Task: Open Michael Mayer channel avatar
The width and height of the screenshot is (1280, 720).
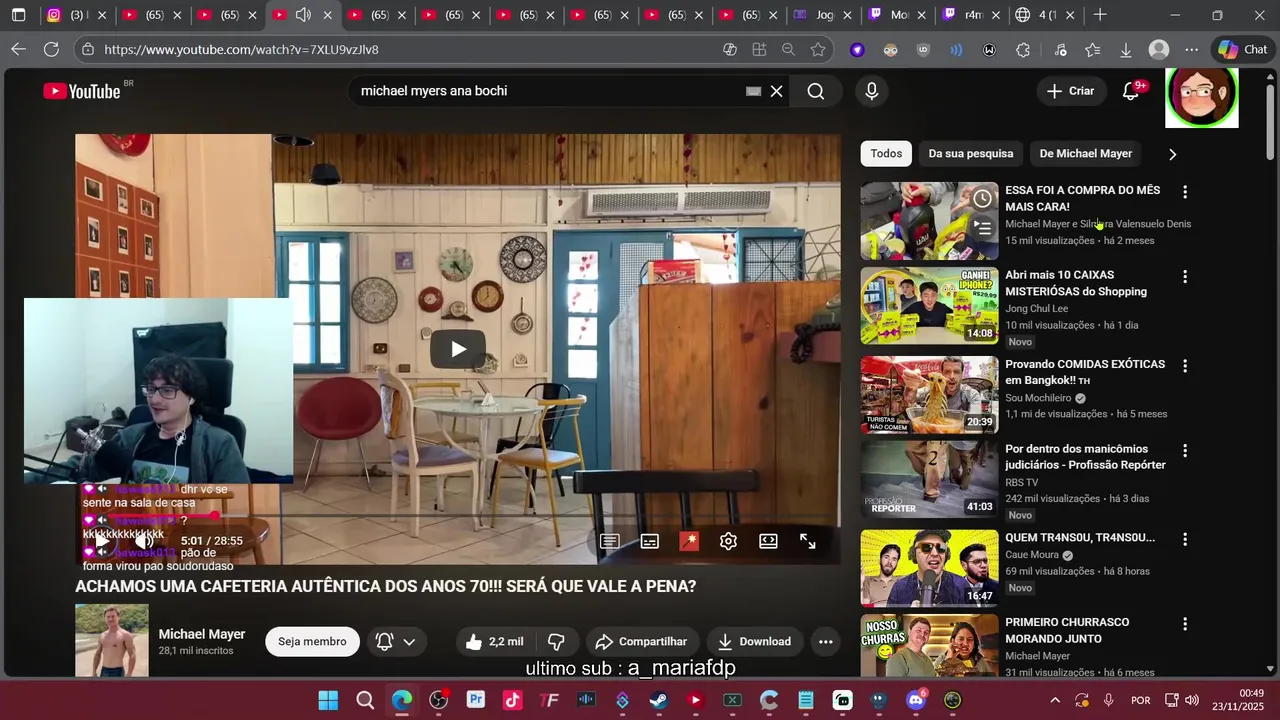Action: (x=111, y=640)
